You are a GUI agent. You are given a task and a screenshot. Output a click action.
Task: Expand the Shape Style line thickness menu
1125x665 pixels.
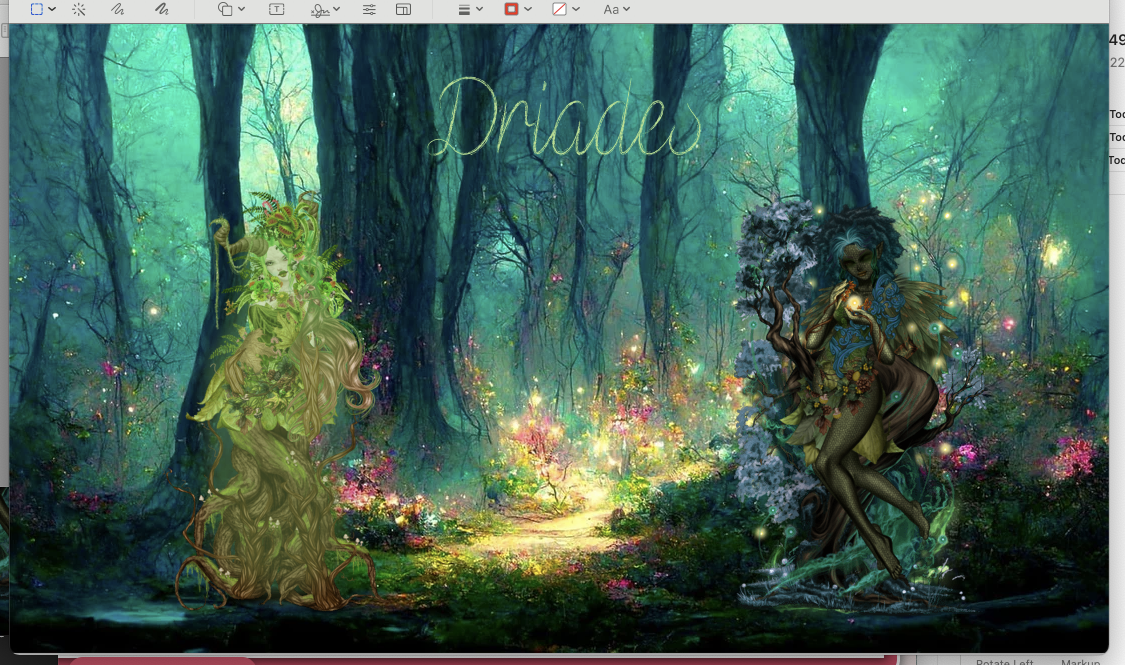[470, 9]
